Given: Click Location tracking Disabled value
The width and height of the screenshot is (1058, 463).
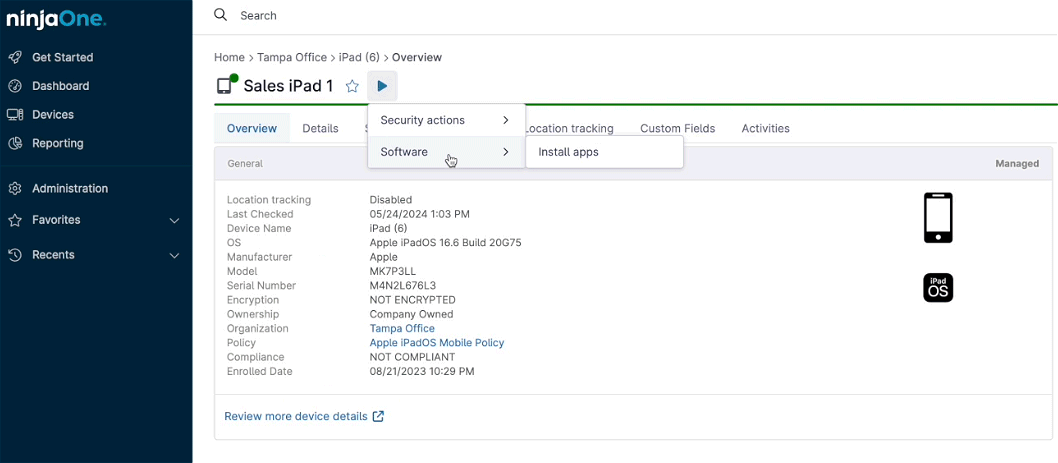Looking at the screenshot, I should (391, 200).
